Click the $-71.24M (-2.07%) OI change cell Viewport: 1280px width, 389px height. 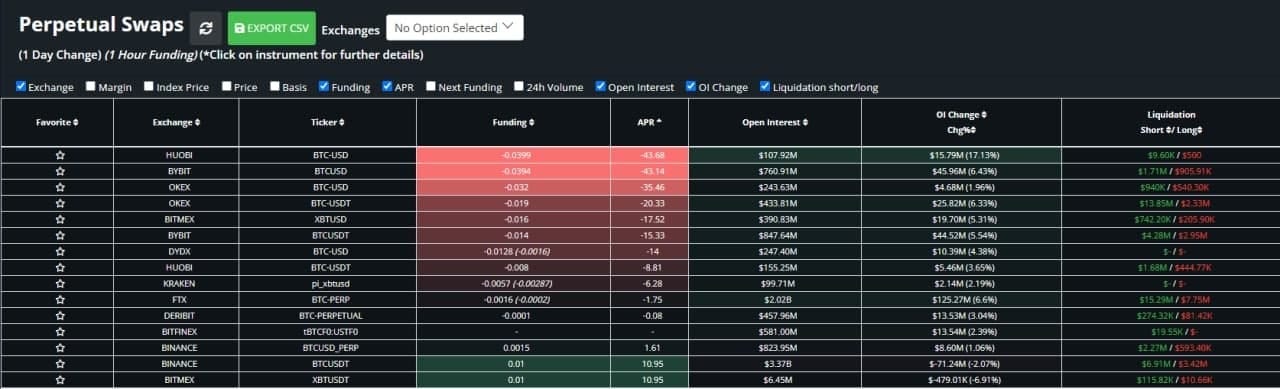pyautogui.click(x=961, y=363)
